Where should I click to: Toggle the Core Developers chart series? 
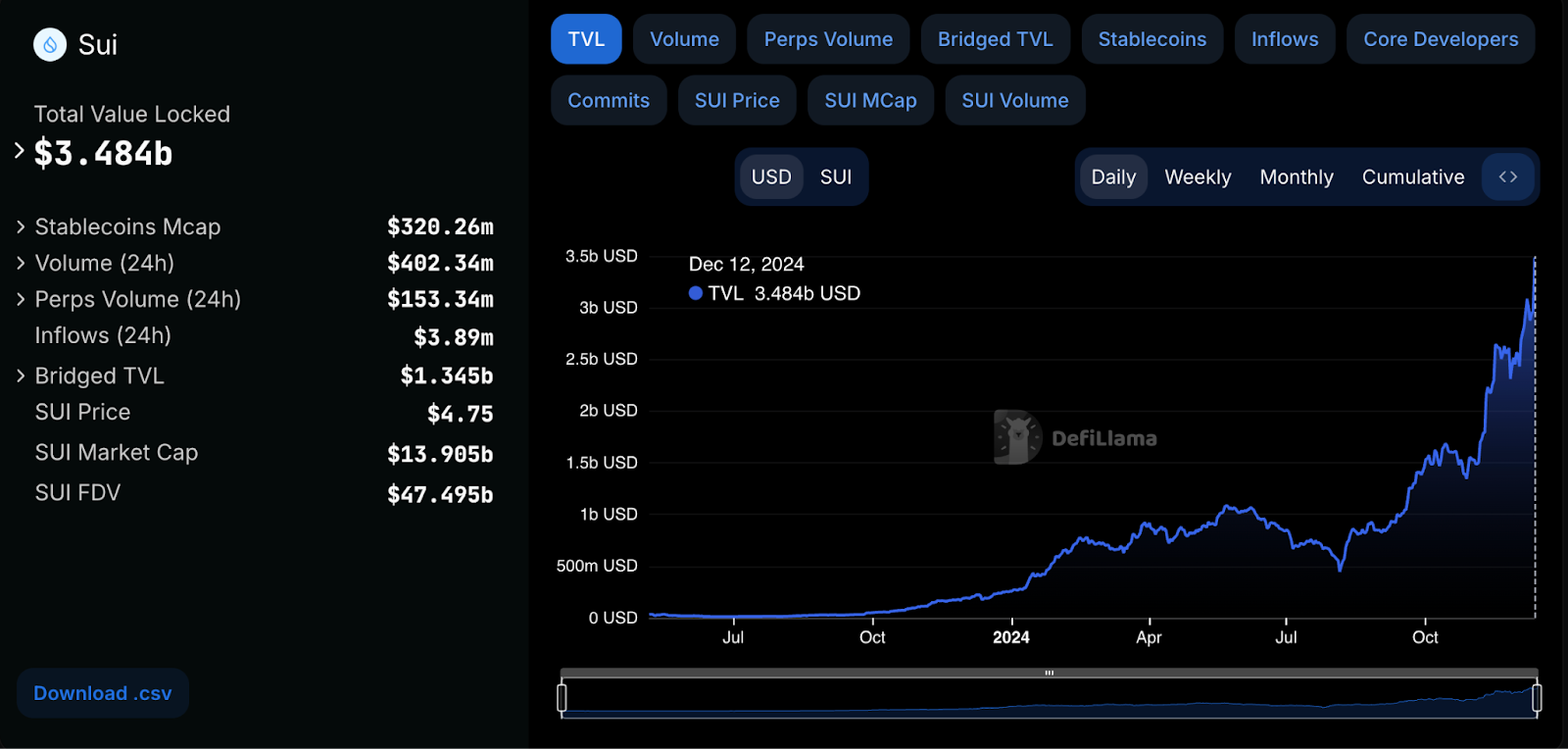[x=1441, y=39]
